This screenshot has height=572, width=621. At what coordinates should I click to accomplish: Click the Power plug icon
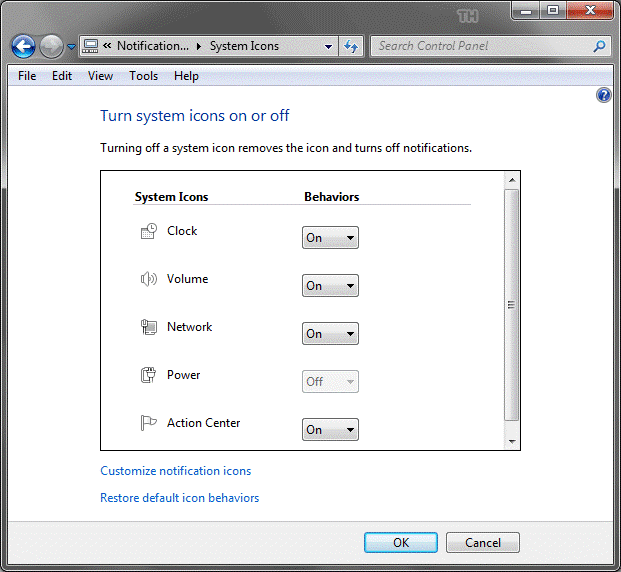tap(149, 375)
